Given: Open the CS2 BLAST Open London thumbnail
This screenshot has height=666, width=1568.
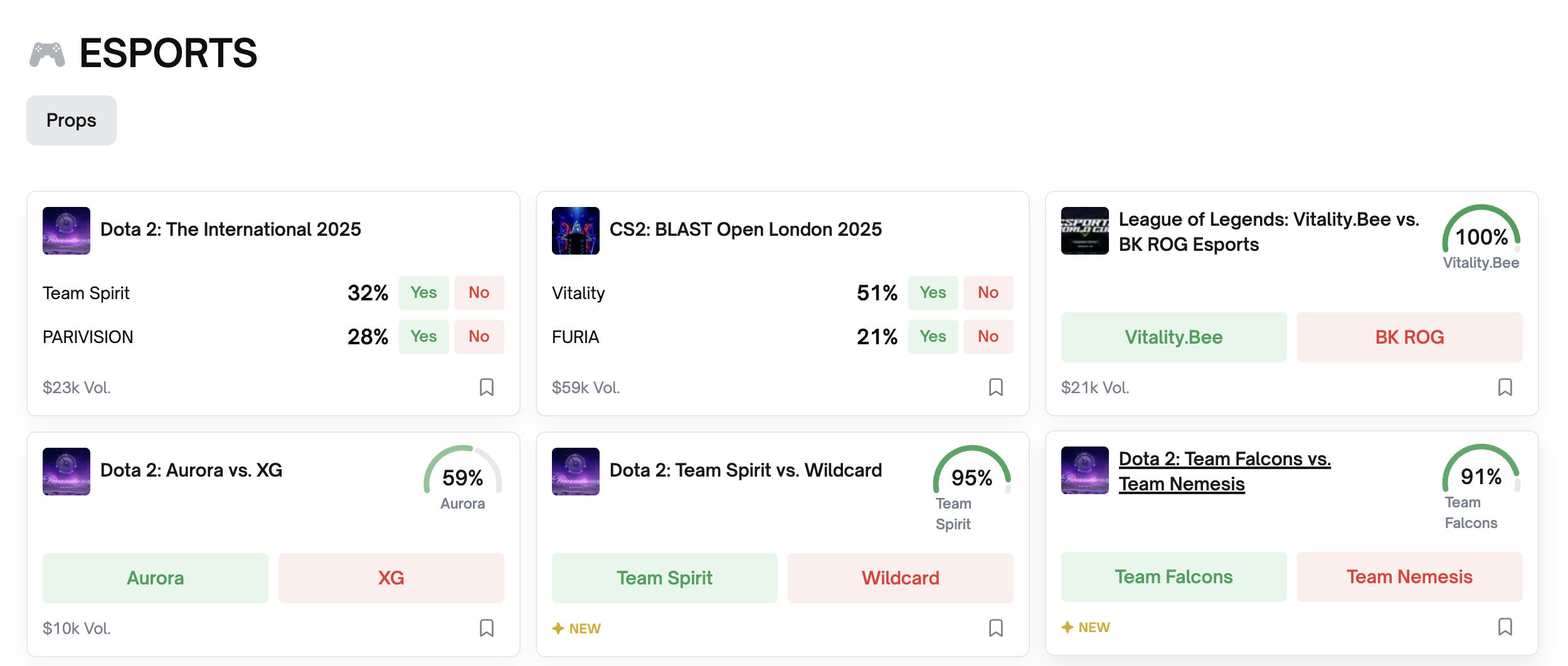Looking at the screenshot, I should pyautogui.click(x=575, y=231).
